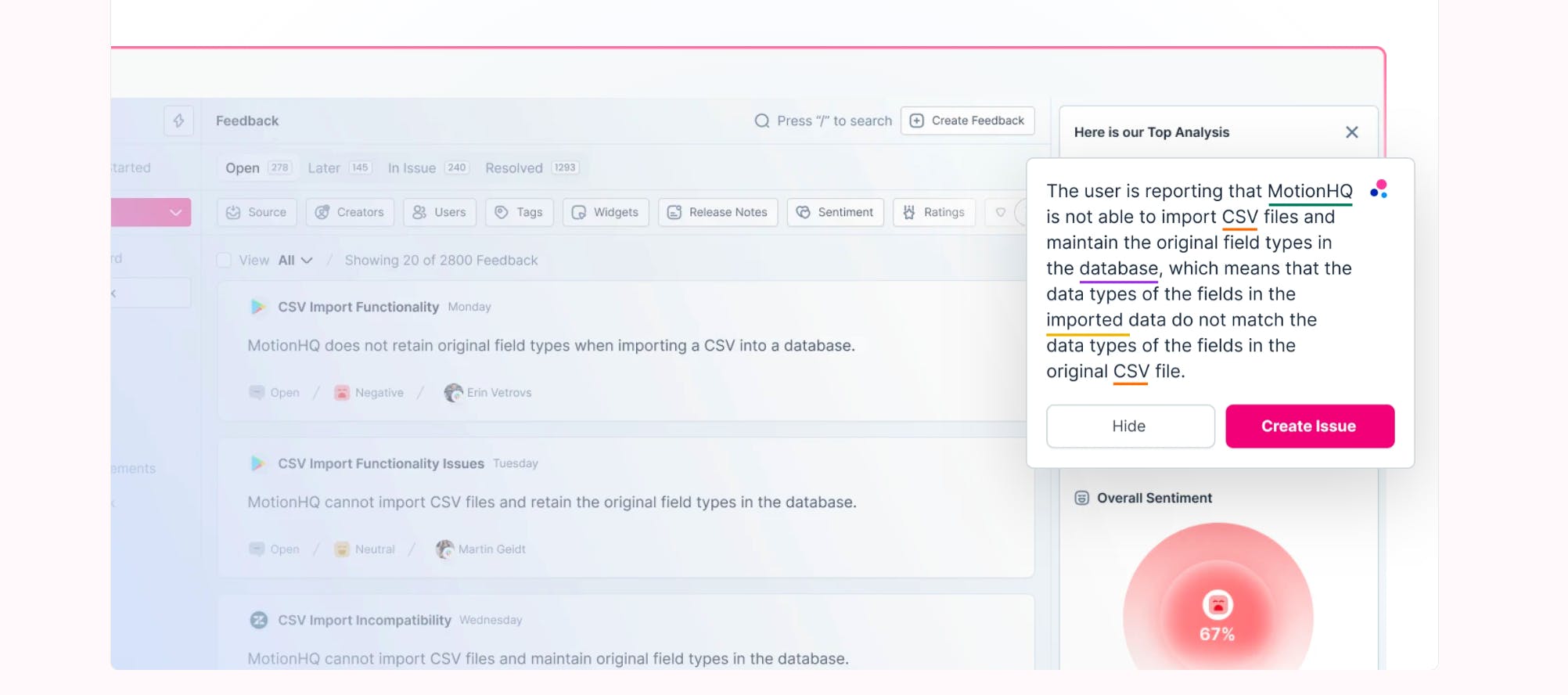Open the Creators filter
Viewport: 1568px width, 695px height.
(x=350, y=212)
